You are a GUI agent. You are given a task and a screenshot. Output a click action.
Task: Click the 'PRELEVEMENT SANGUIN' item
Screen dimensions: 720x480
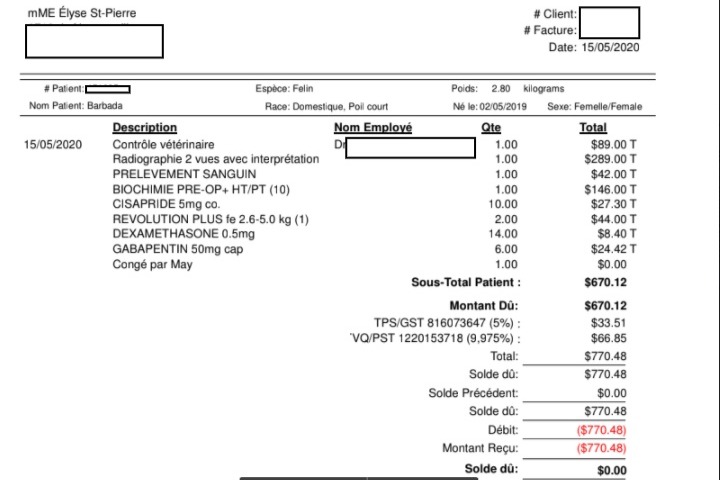(184, 174)
